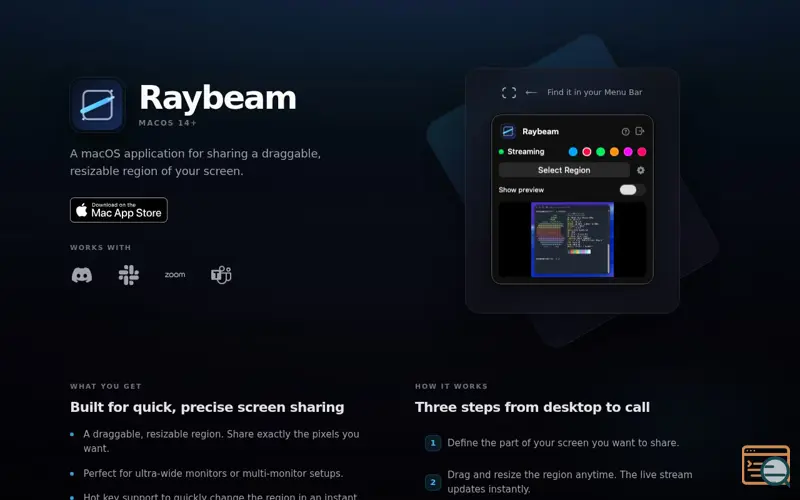This screenshot has height=500, width=800.
Task: Click the Zoom logo
Action: point(175,274)
